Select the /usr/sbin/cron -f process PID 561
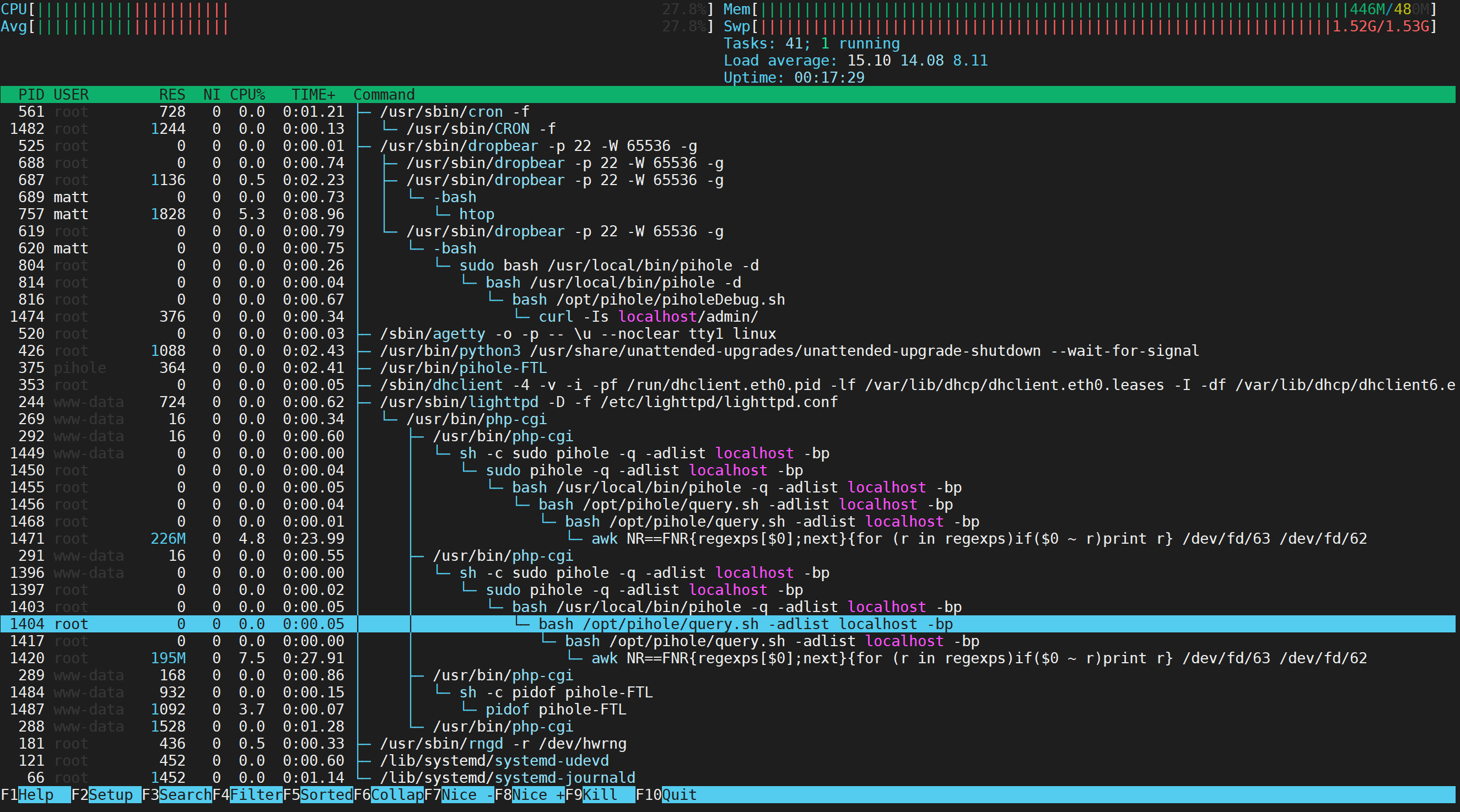The height and width of the screenshot is (812, 1460). pos(728,112)
